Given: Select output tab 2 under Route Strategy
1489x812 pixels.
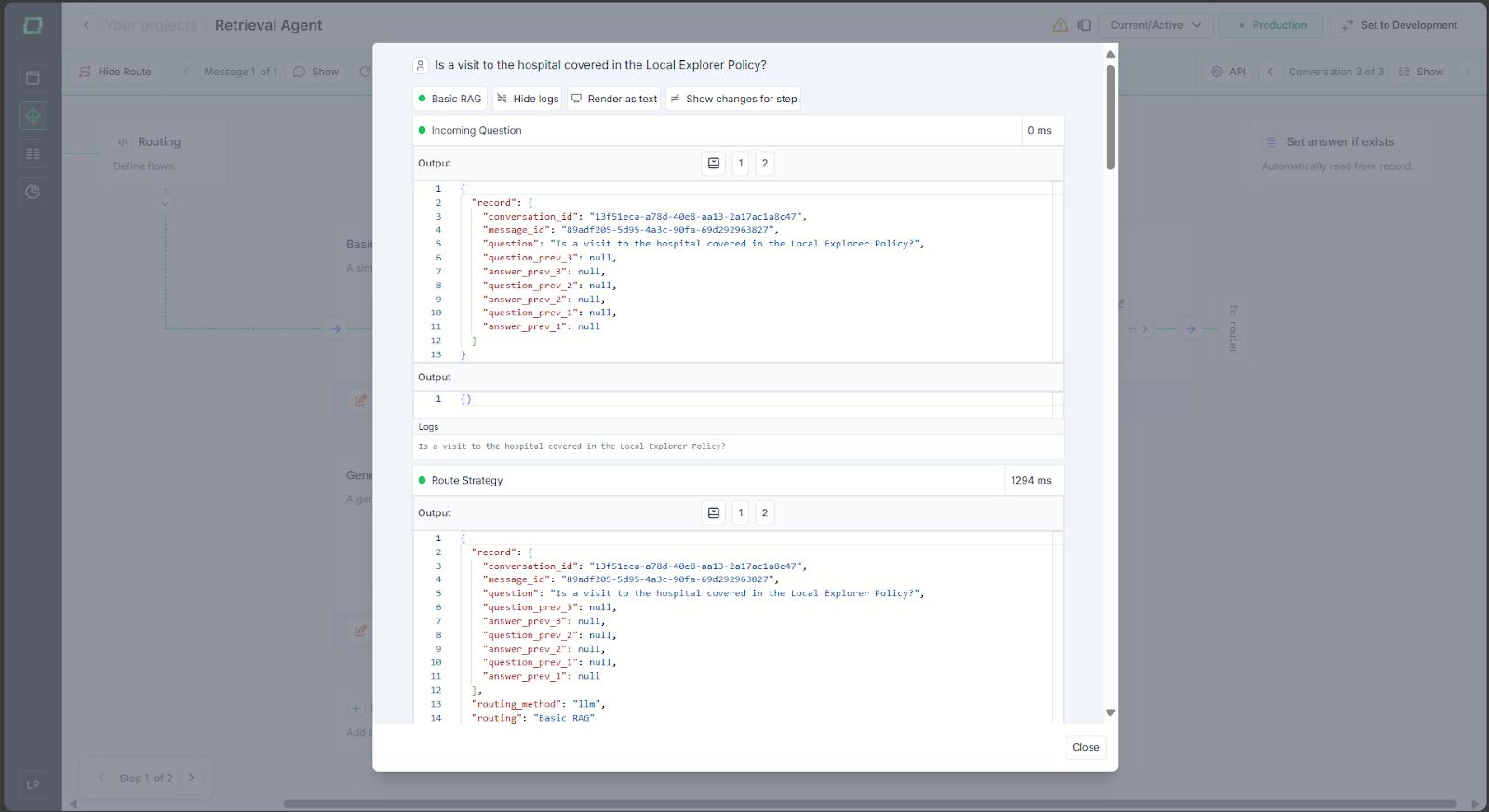Looking at the screenshot, I should (765, 513).
